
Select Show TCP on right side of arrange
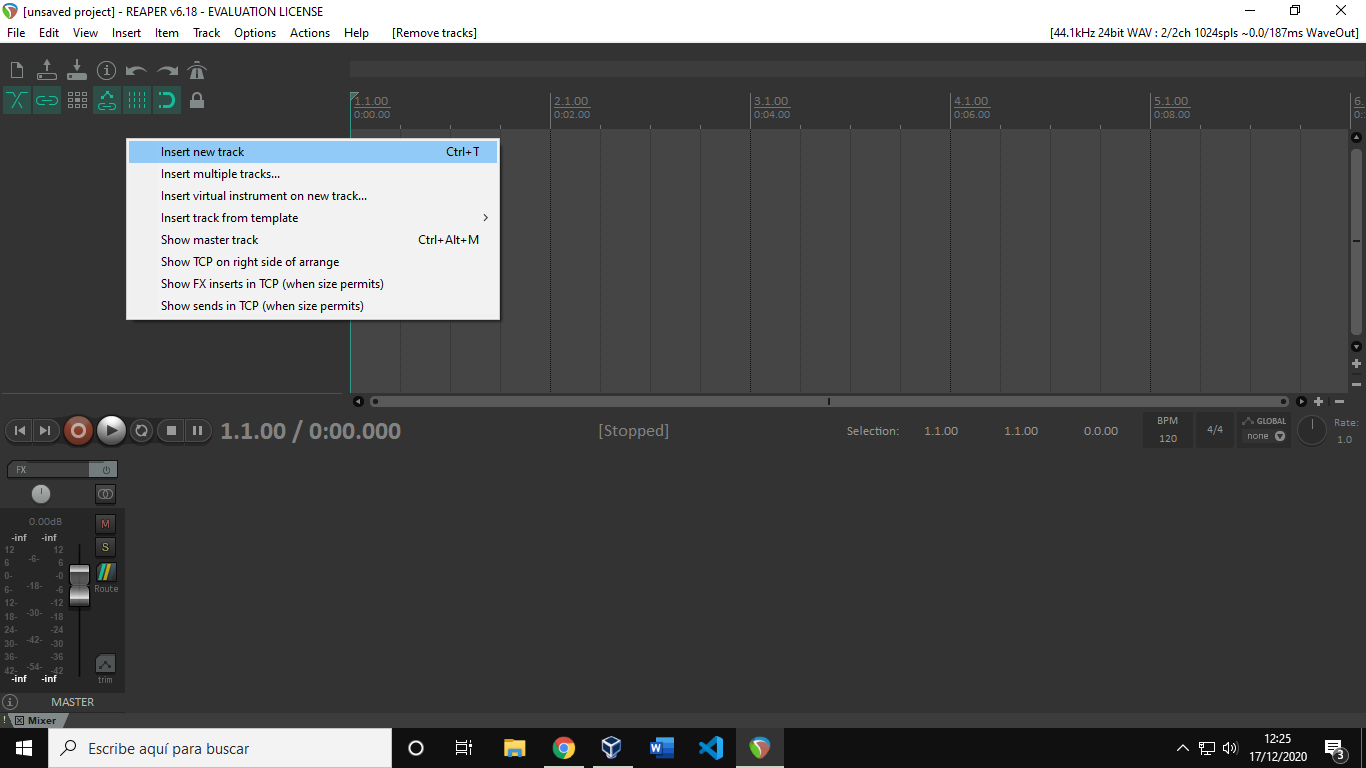pyautogui.click(x=313, y=262)
